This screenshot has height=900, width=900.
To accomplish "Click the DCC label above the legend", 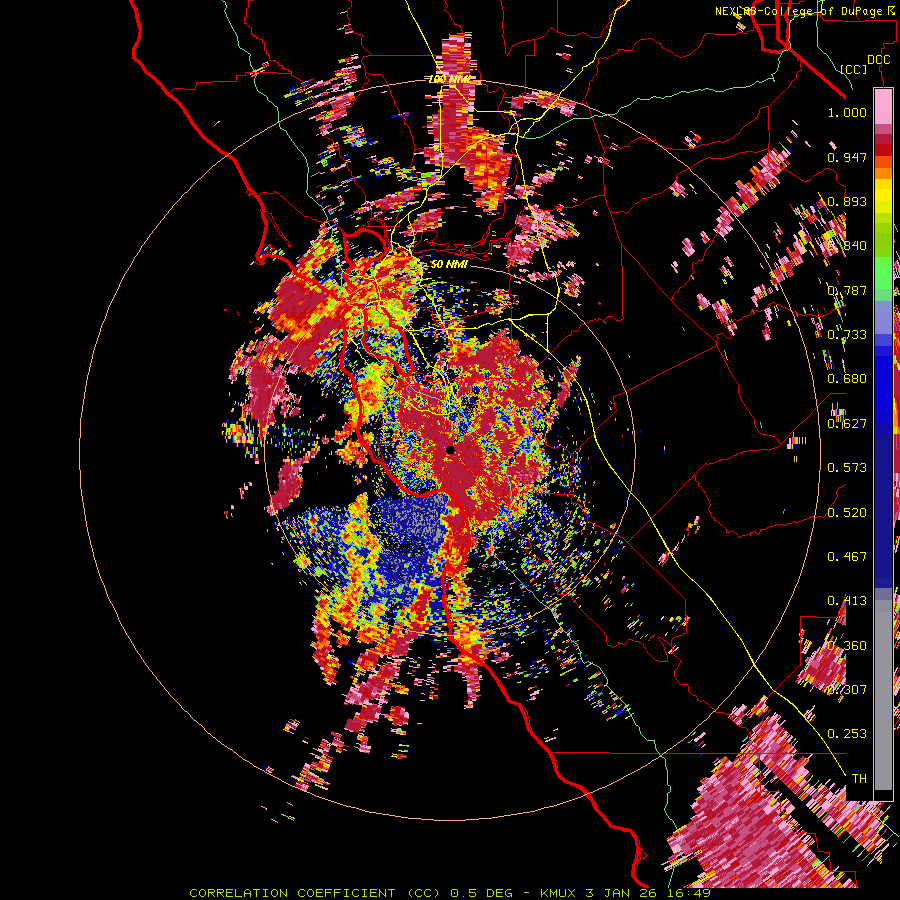I will click(x=878, y=60).
